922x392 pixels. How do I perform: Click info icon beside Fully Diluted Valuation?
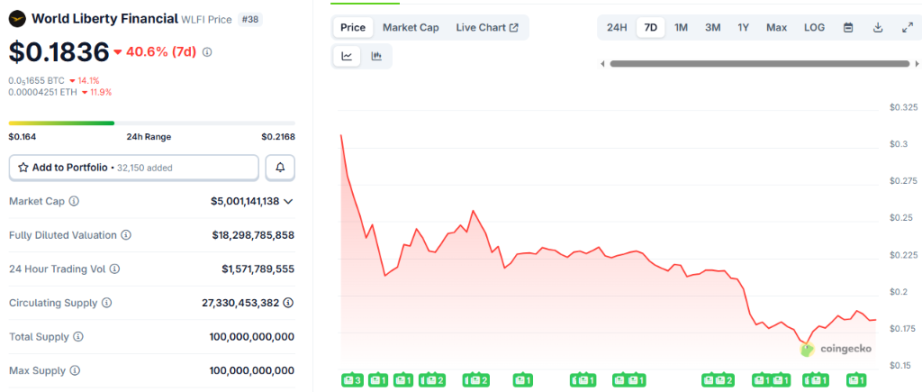126,235
